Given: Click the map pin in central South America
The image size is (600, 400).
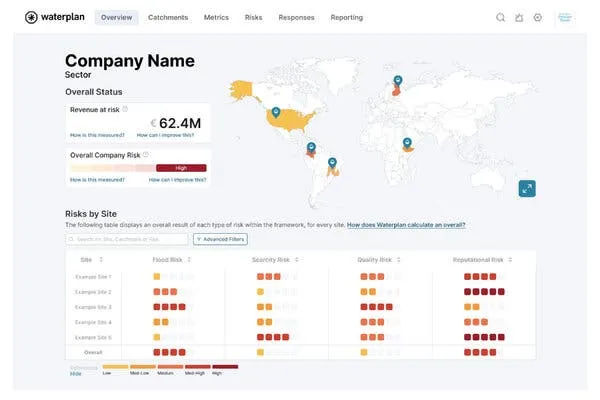Looking at the screenshot, I should coord(332,163).
